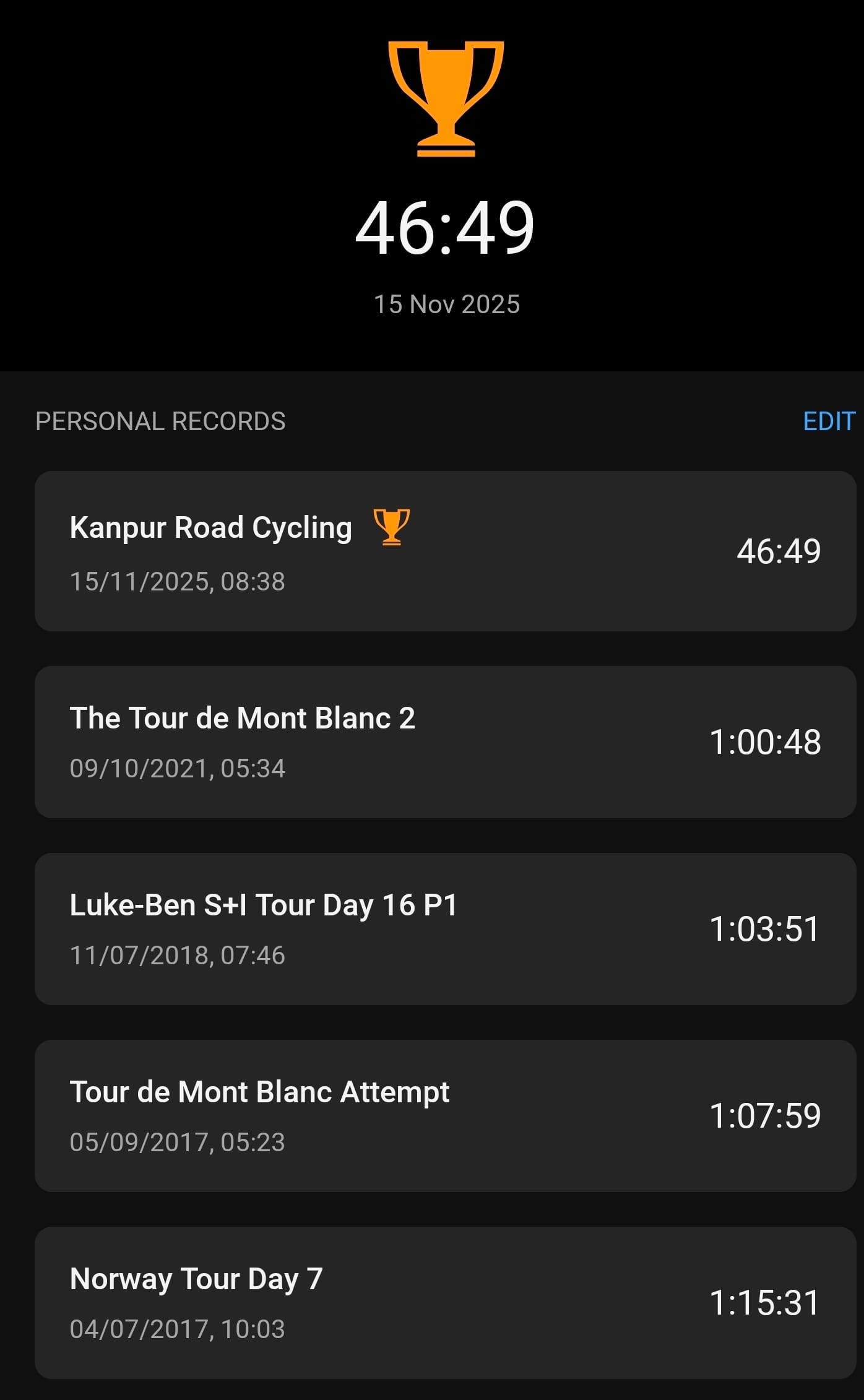Open Luke-Ben S+I Tour Day 16 P1
This screenshot has height=1400, width=864.
click(263, 905)
